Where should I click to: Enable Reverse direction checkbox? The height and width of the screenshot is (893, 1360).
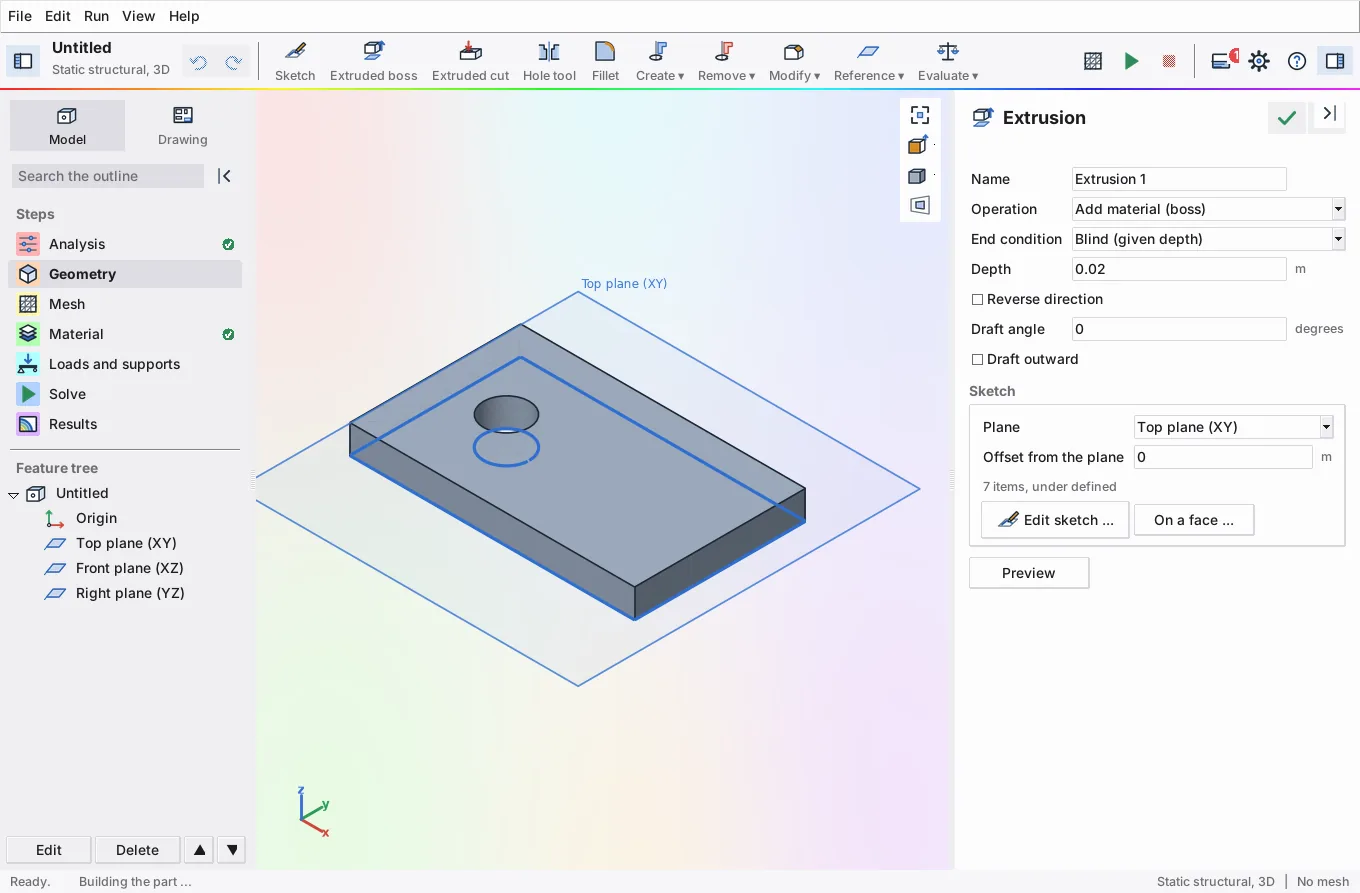[977, 299]
